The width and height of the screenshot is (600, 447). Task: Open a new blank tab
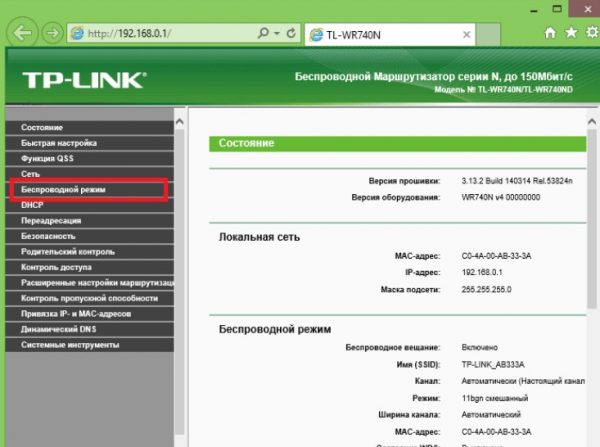point(488,35)
